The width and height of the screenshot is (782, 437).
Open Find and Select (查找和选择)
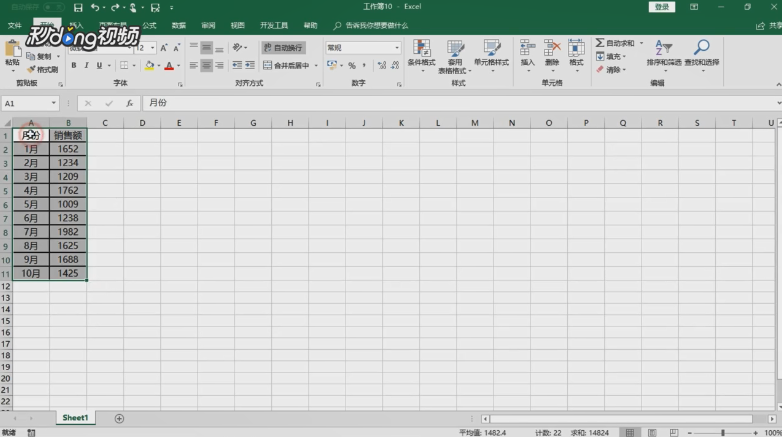pyautogui.click(x=702, y=54)
